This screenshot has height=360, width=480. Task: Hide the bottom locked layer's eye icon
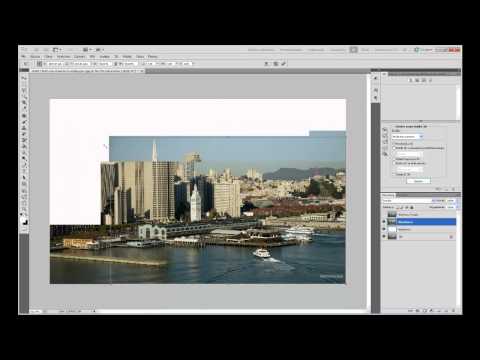coord(384,236)
